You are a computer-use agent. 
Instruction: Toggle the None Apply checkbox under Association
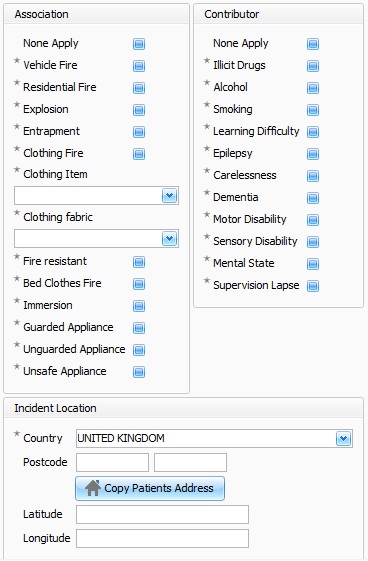[x=139, y=44]
